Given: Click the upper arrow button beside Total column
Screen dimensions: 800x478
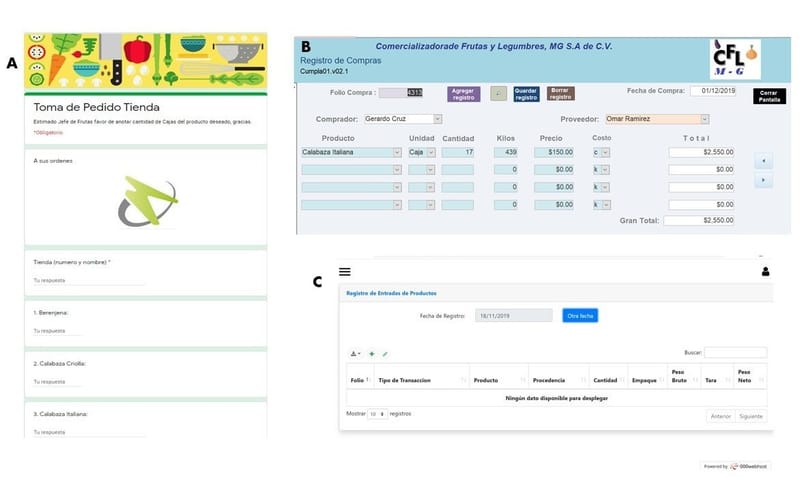Looking at the screenshot, I should [x=763, y=161].
